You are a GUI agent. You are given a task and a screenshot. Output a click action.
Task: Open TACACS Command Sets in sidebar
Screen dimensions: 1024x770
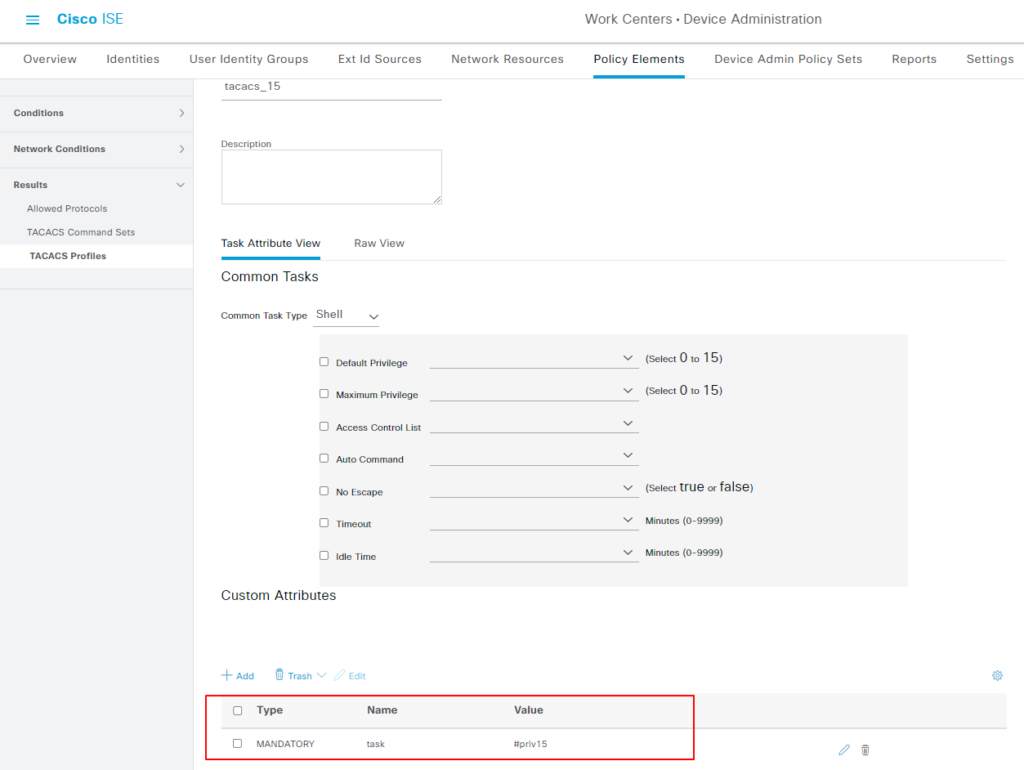[81, 232]
